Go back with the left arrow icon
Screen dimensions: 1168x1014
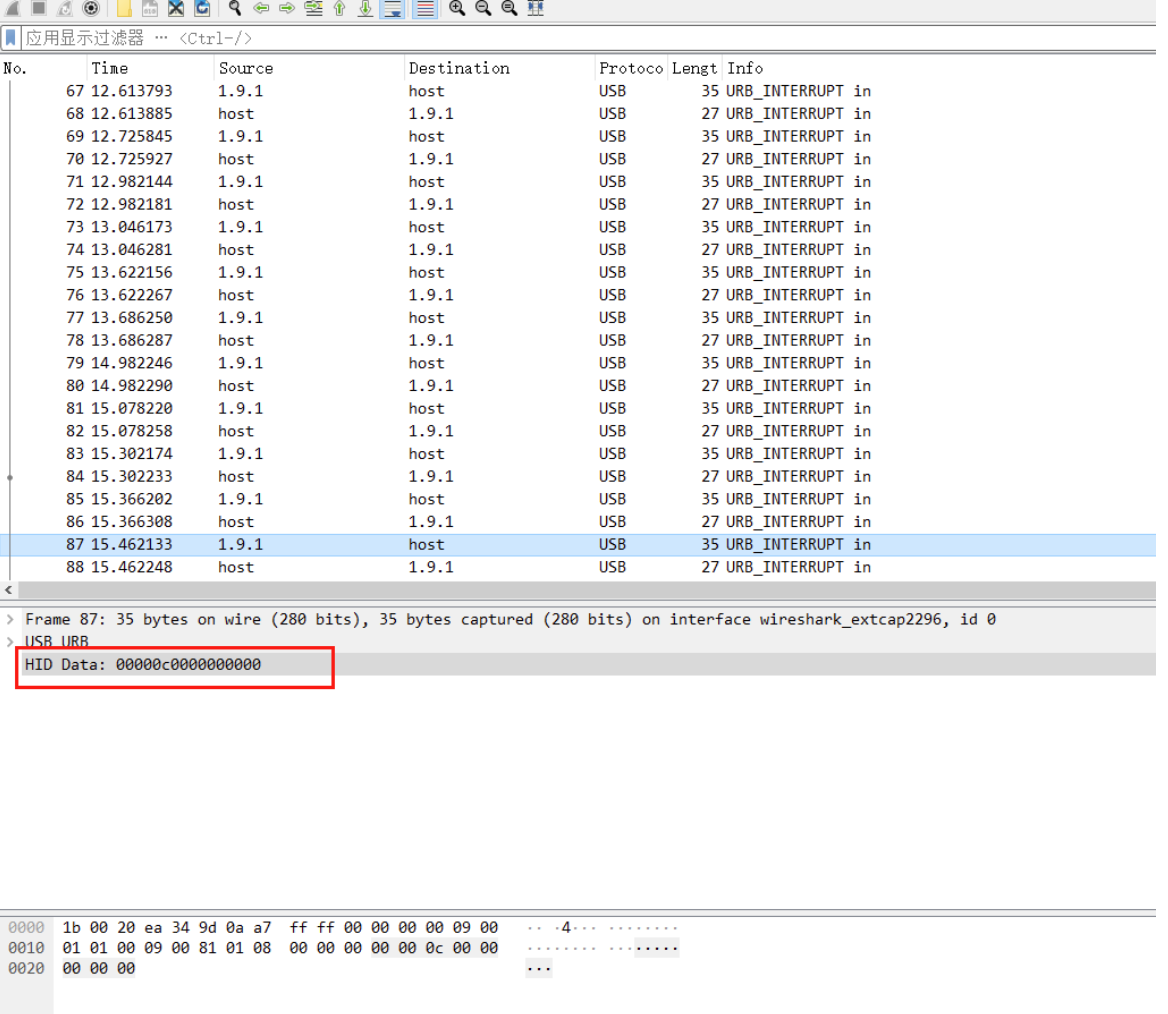(261, 8)
